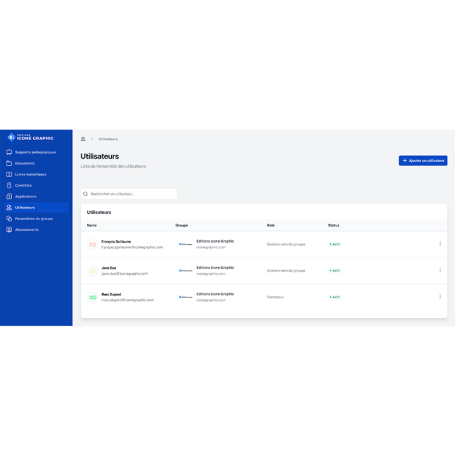The width and height of the screenshot is (455, 455).
Task: Click Actif status badge for Jane Doe
Action: (335, 271)
